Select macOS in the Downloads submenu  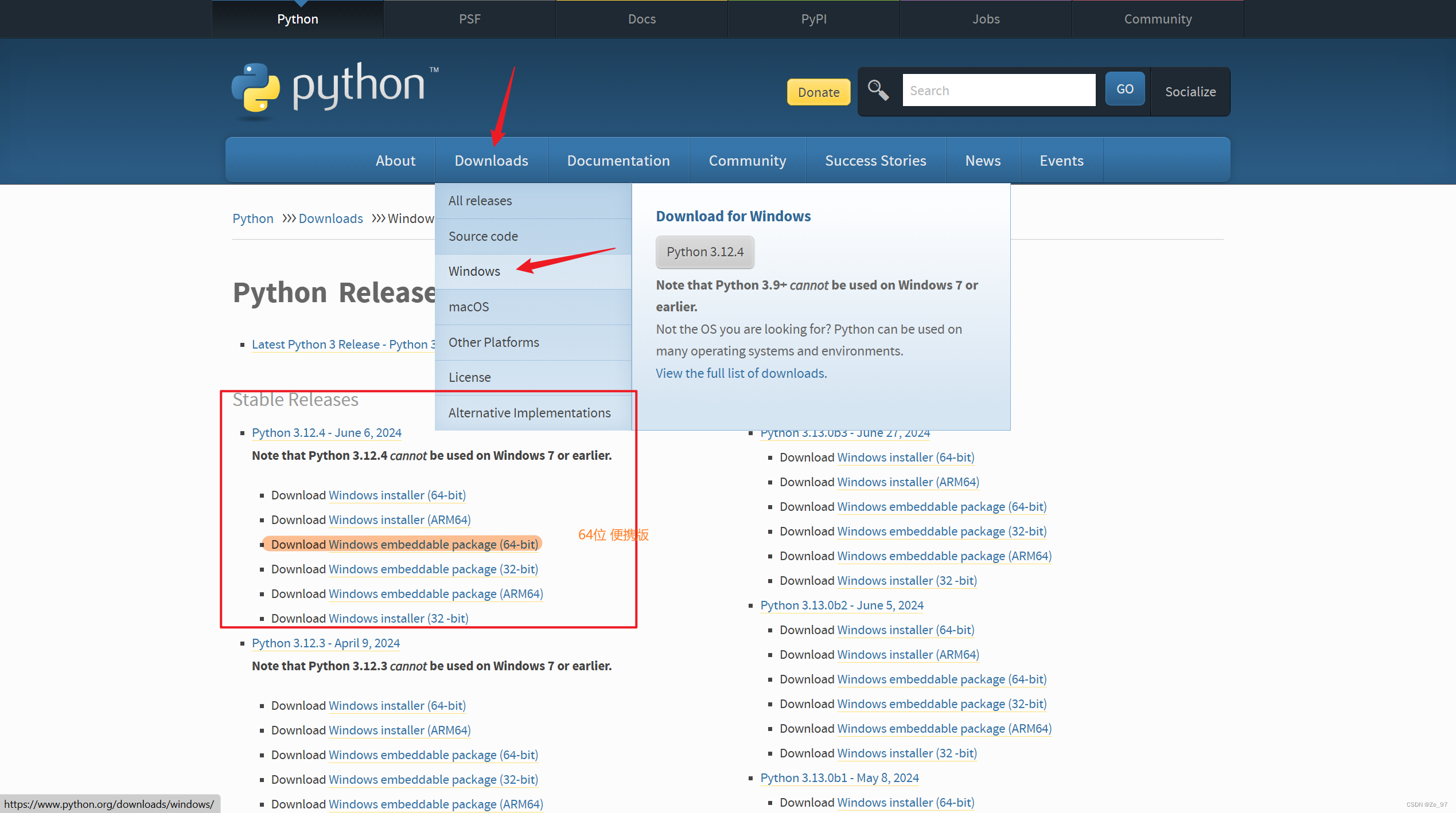click(469, 307)
